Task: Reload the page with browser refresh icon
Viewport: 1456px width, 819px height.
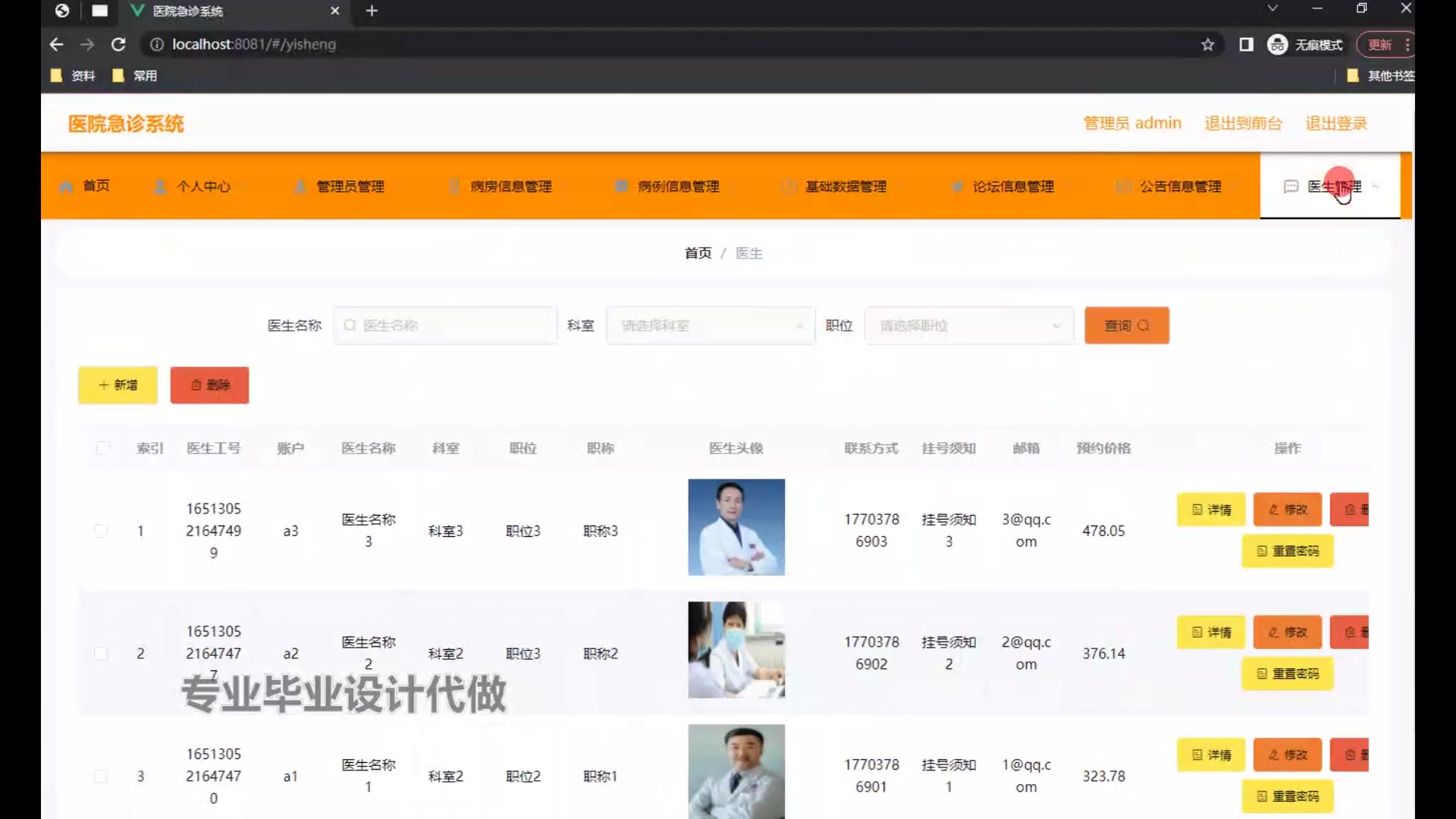Action: (x=118, y=45)
